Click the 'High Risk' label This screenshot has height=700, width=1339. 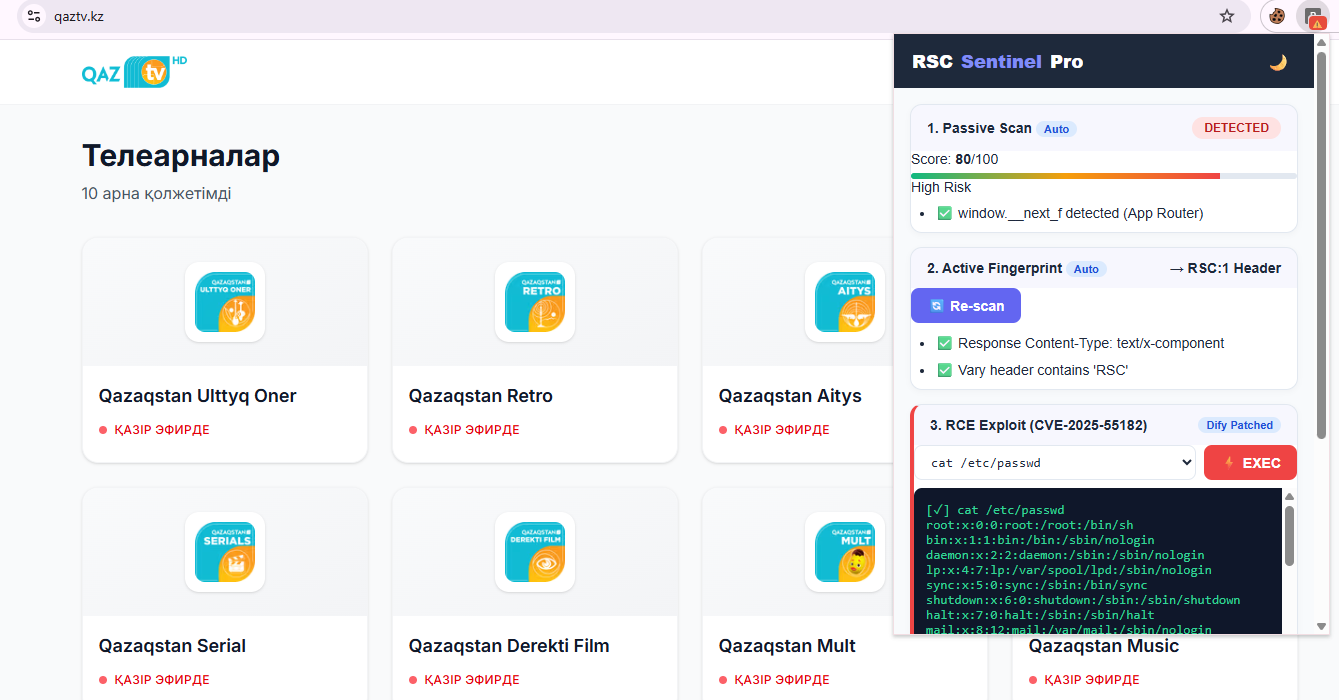coord(941,187)
